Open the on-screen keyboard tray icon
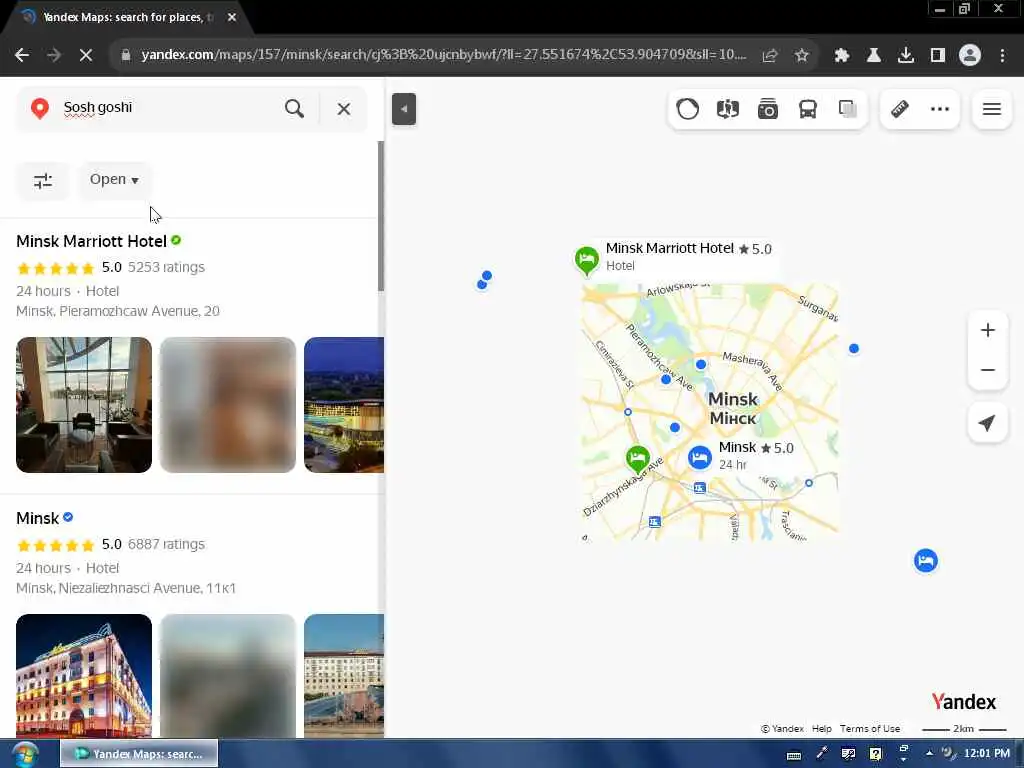This screenshot has width=1024, height=768. point(794,755)
